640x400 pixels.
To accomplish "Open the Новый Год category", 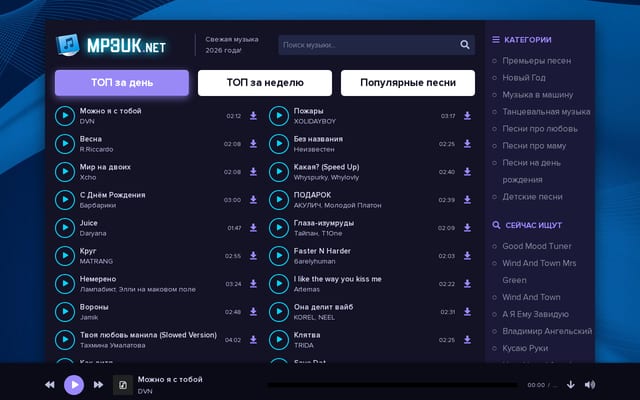I will [x=524, y=78].
